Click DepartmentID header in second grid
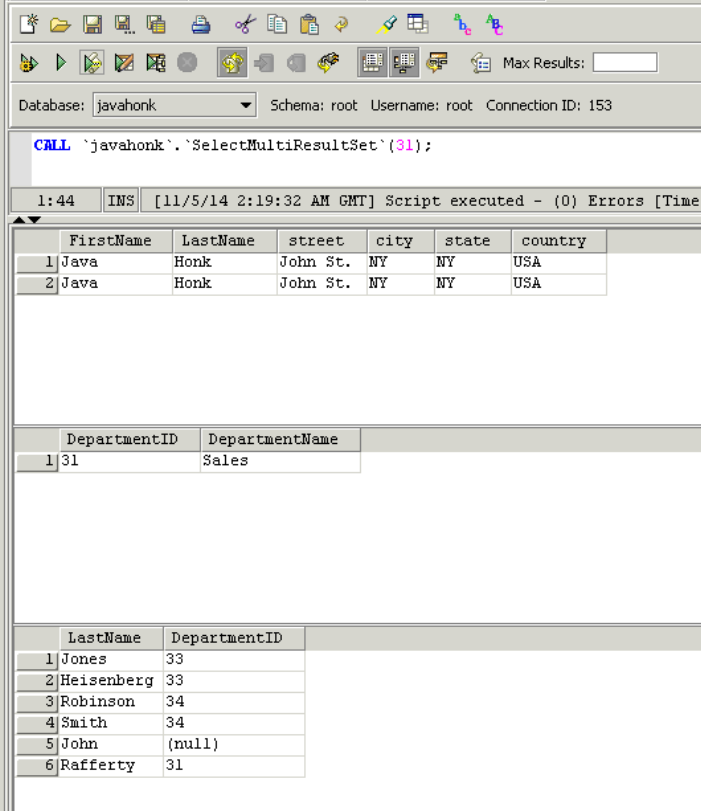This screenshot has height=811, width=701. pos(129,440)
